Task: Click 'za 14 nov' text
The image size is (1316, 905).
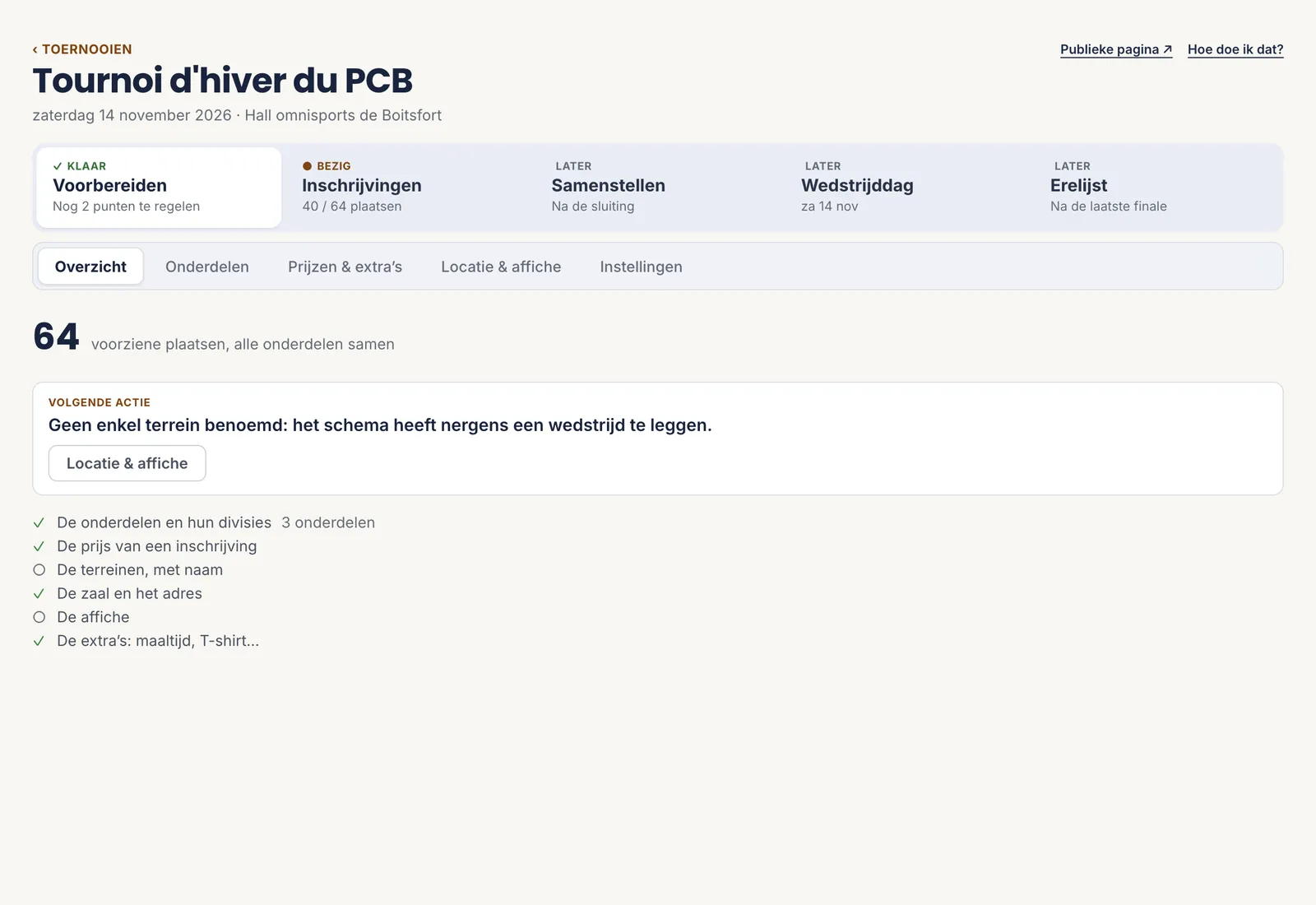Action: click(830, 207)
